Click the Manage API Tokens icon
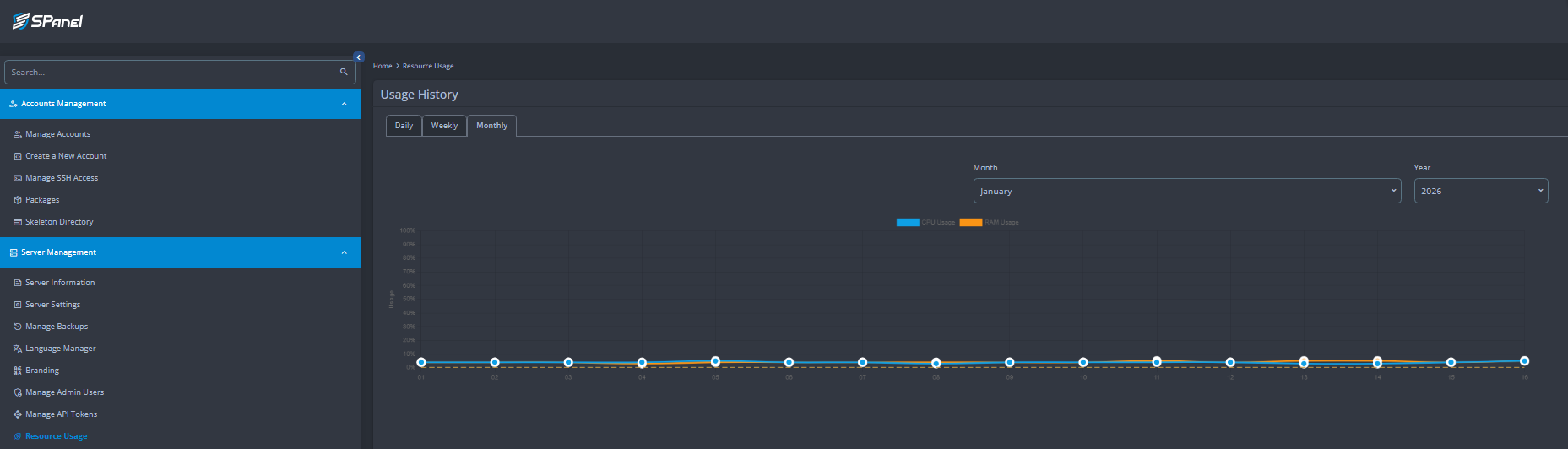 point(18,414)
